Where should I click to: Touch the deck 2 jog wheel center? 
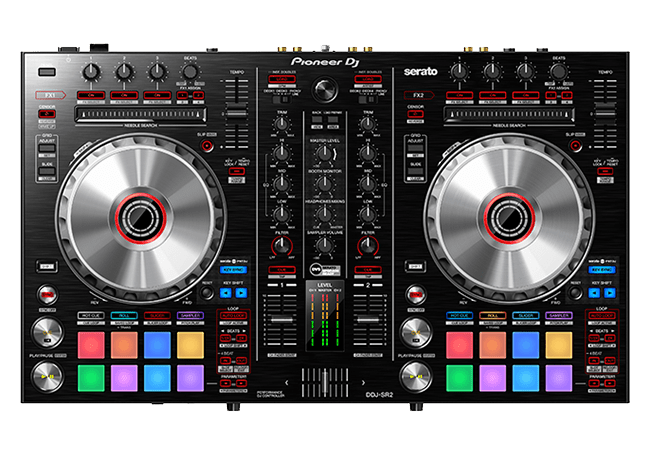(509, 218)
